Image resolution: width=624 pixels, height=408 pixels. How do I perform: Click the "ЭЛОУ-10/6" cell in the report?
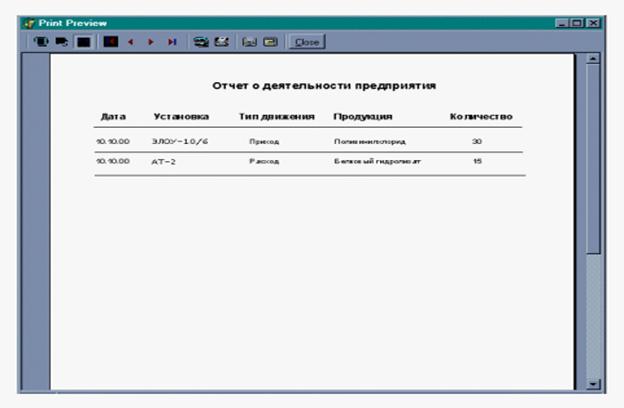click(x=179, y=141)
